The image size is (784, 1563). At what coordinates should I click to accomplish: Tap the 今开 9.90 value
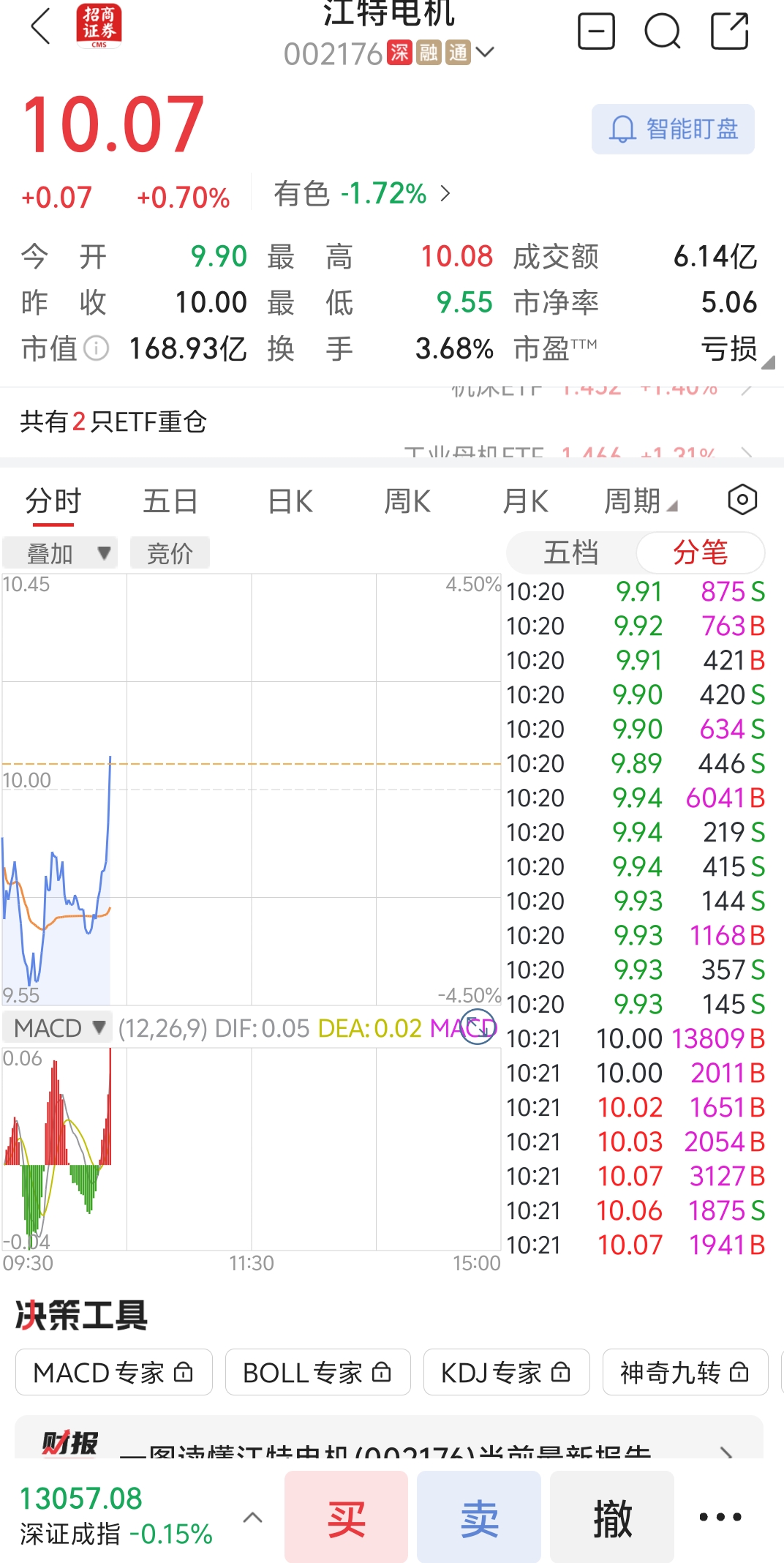click(219, 257)
